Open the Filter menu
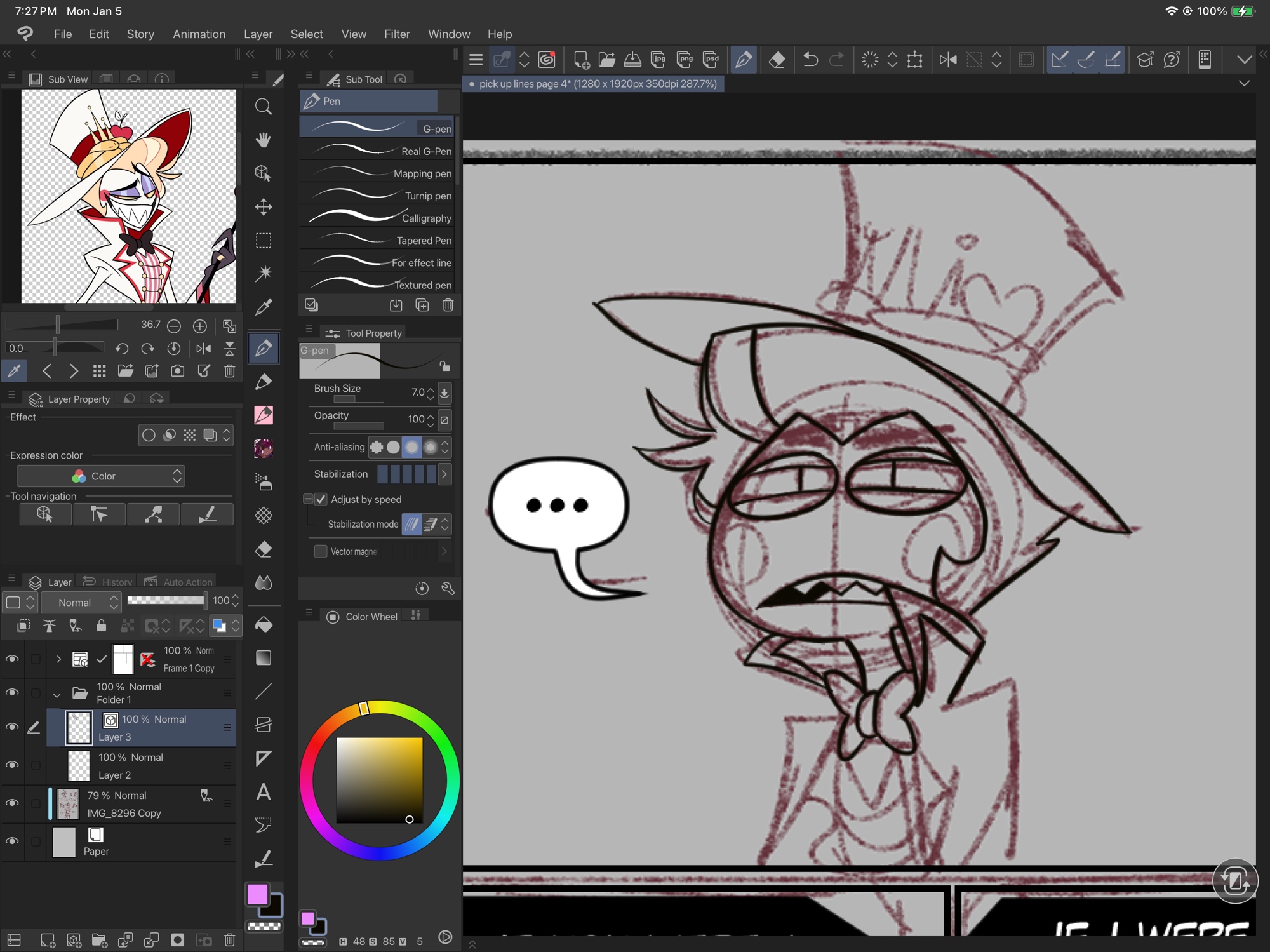The width and height of the screenshot is (1270, 952). point(397,34)
